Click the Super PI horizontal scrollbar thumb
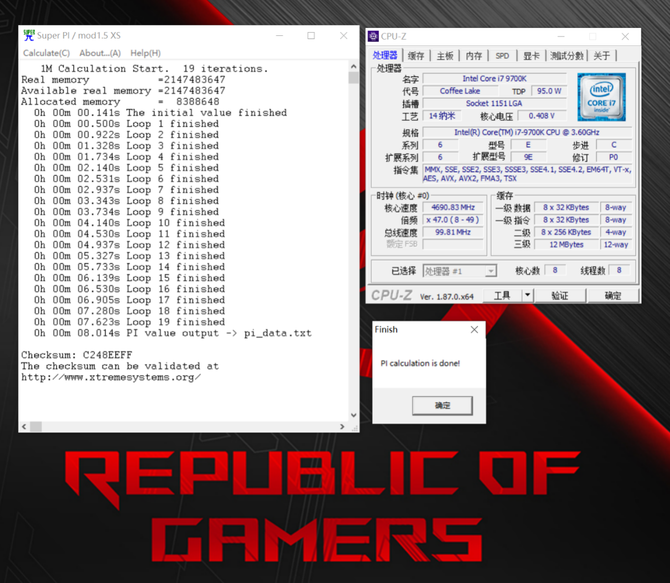Viewport: 670px width, 583px height. [x=36, y=427]
